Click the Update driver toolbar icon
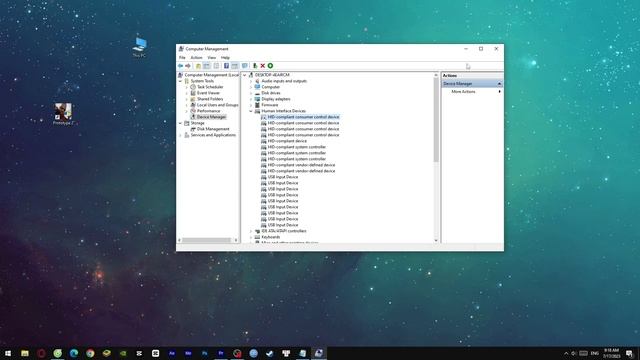 pos(255,66)
